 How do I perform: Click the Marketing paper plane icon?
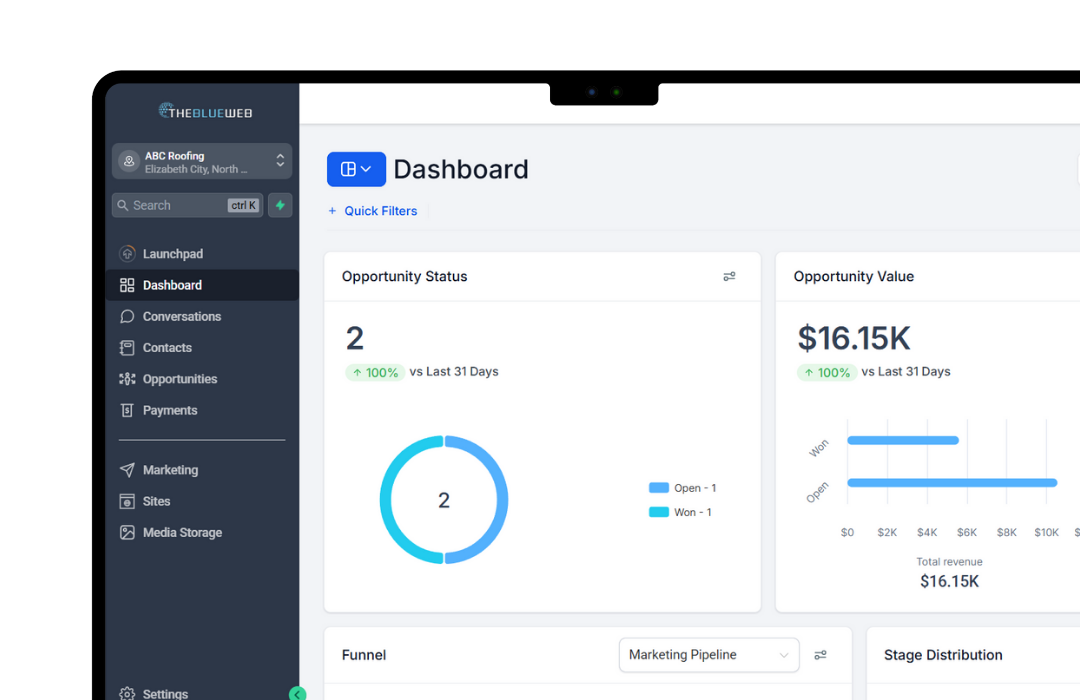(127, 470)
